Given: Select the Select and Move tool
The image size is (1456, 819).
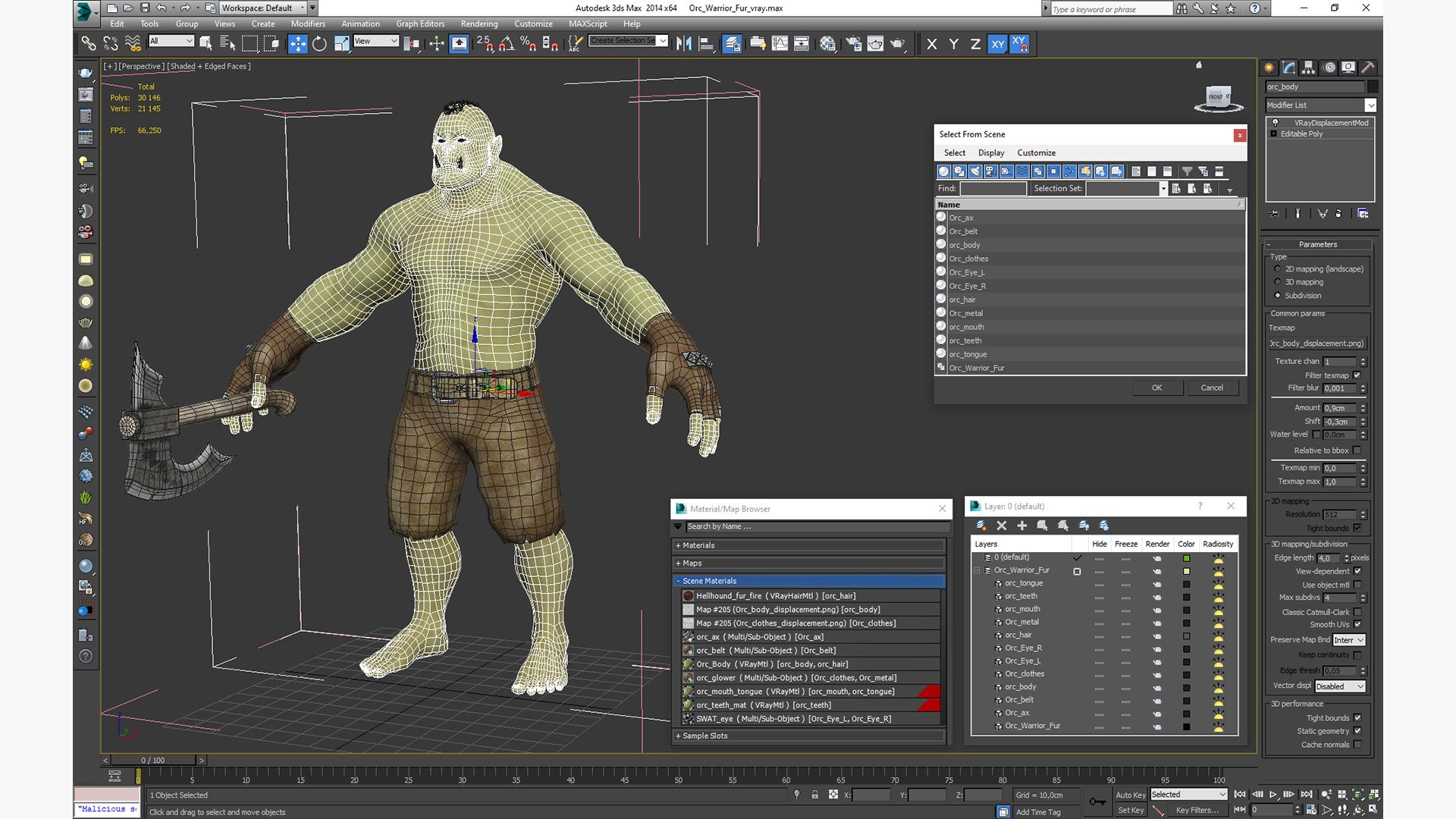Looking at the screenshot, I should (x=298, y=44).
